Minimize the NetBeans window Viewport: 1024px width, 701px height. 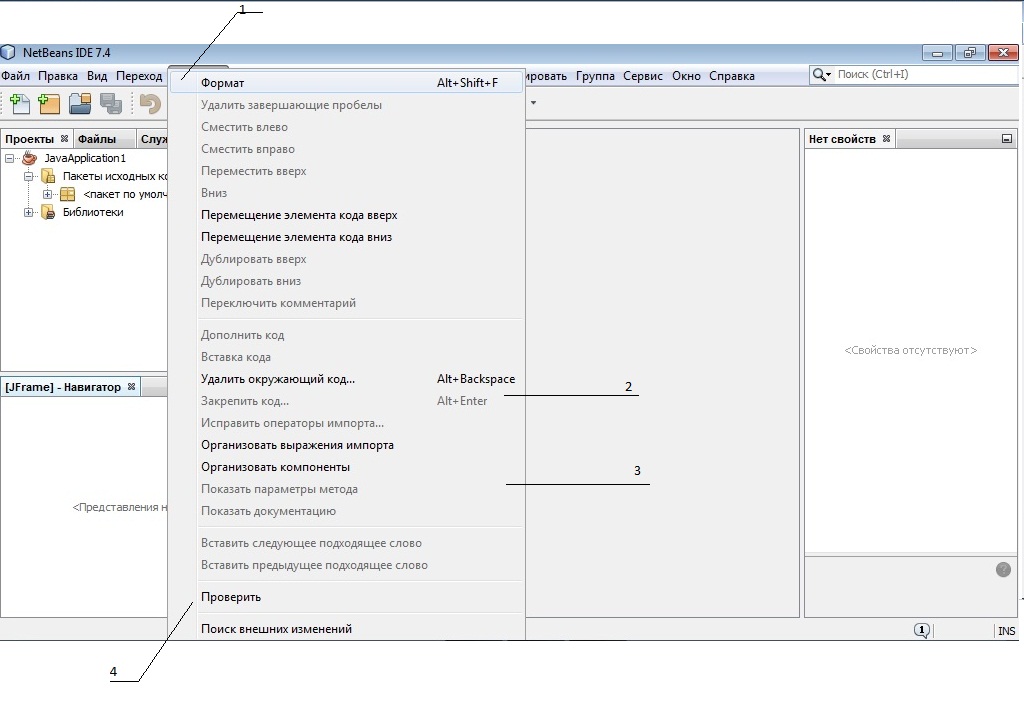coord(938,53)
